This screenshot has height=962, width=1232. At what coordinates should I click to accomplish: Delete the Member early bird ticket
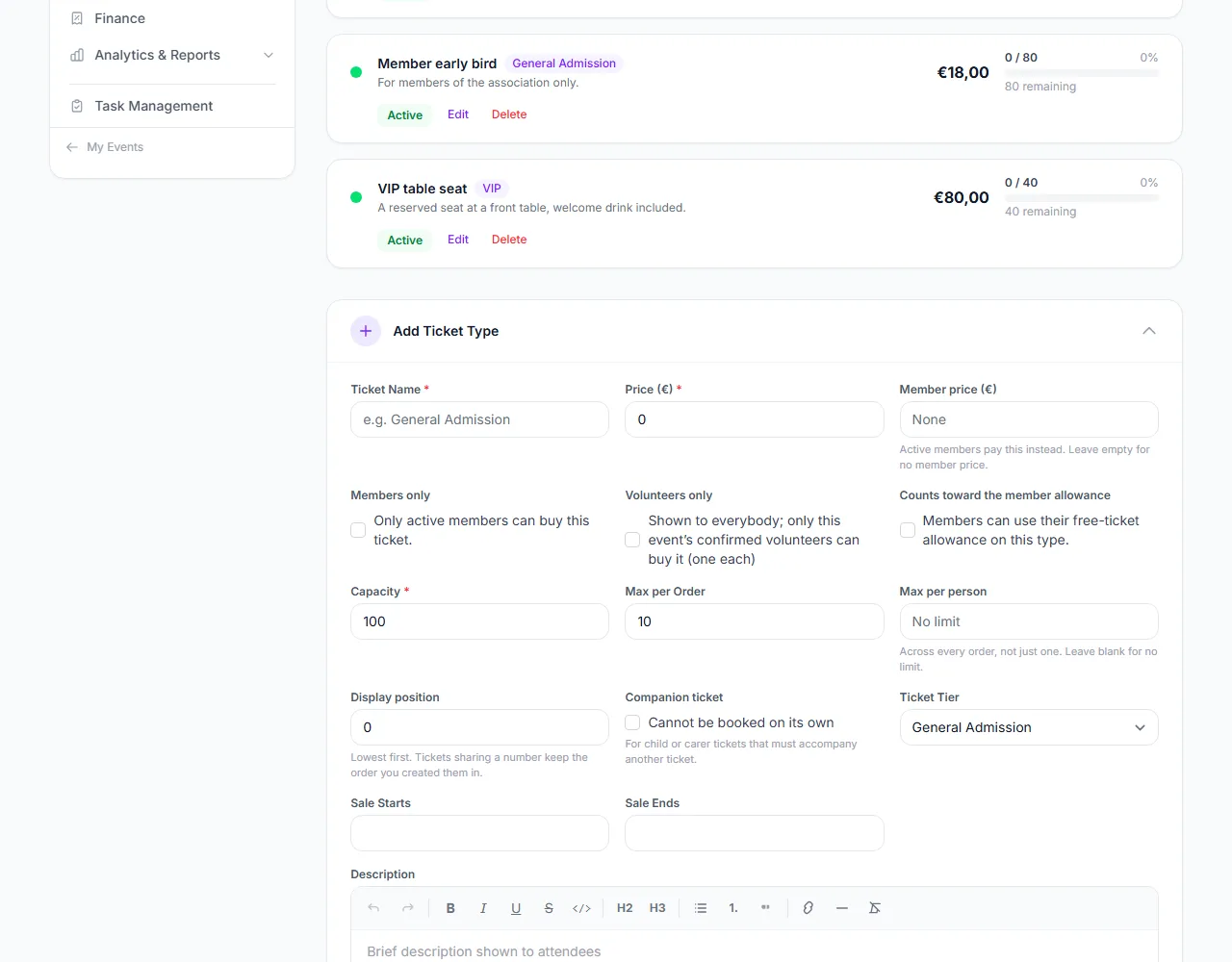509,114
